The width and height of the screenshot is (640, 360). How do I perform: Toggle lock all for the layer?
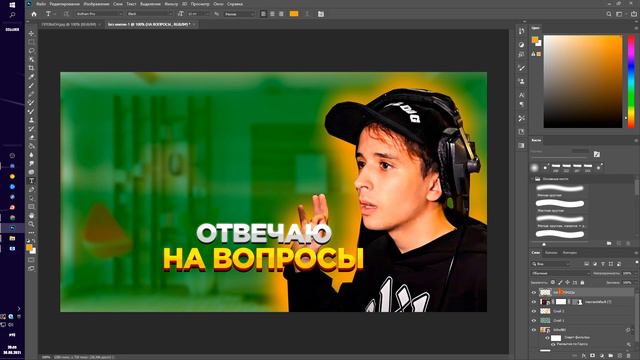582,282
